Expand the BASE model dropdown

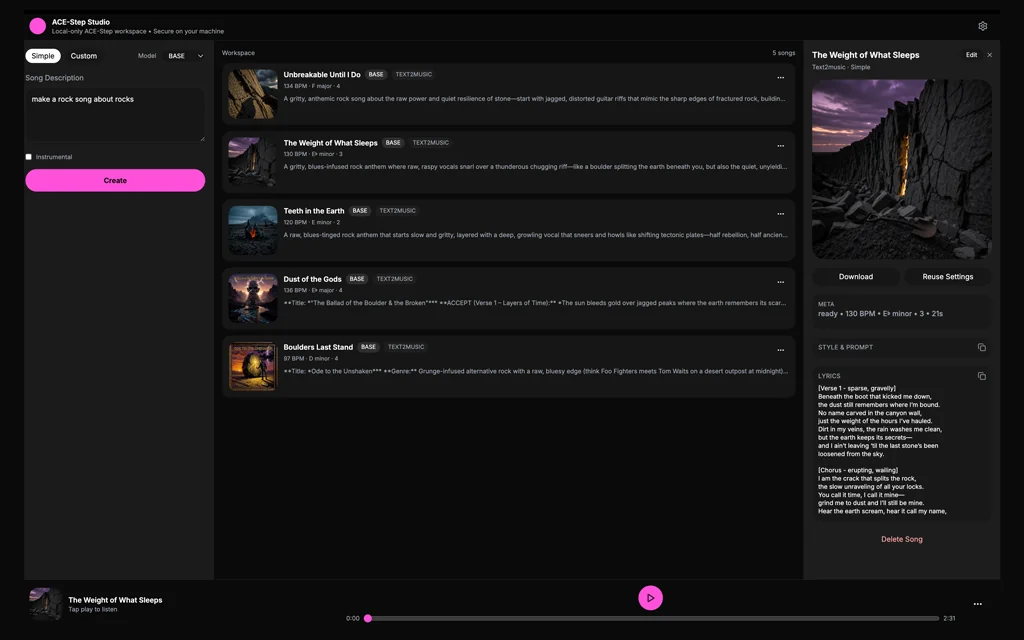(185, 56)
